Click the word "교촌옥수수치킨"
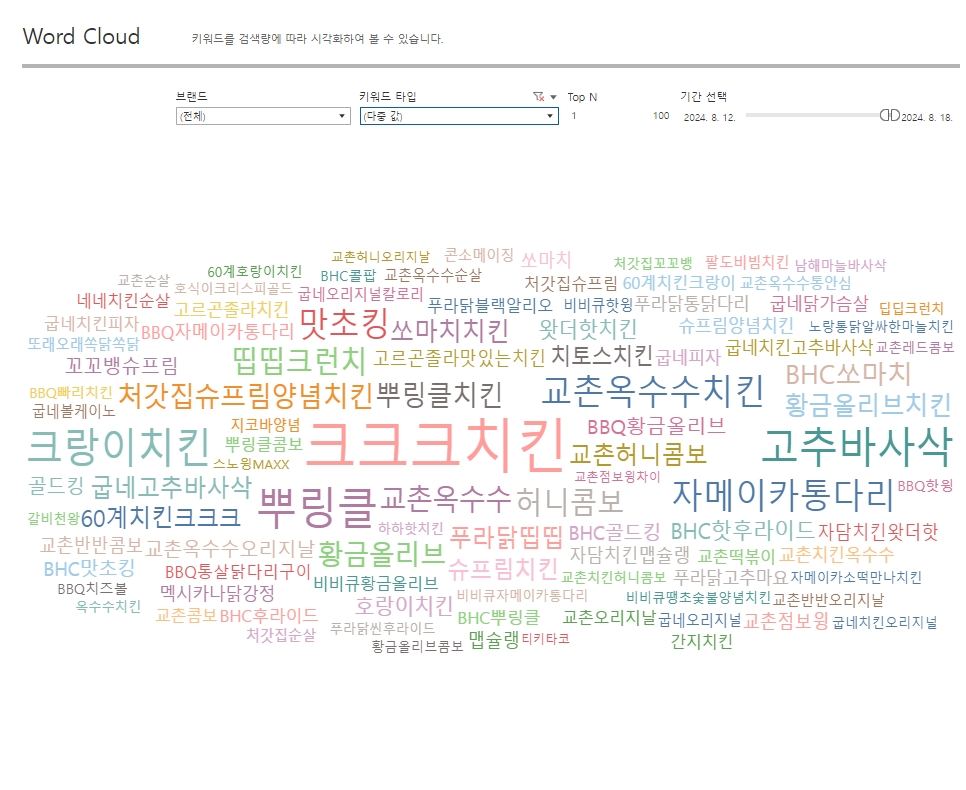This screenshot has height=790, width=966. (x=652, y=391)
